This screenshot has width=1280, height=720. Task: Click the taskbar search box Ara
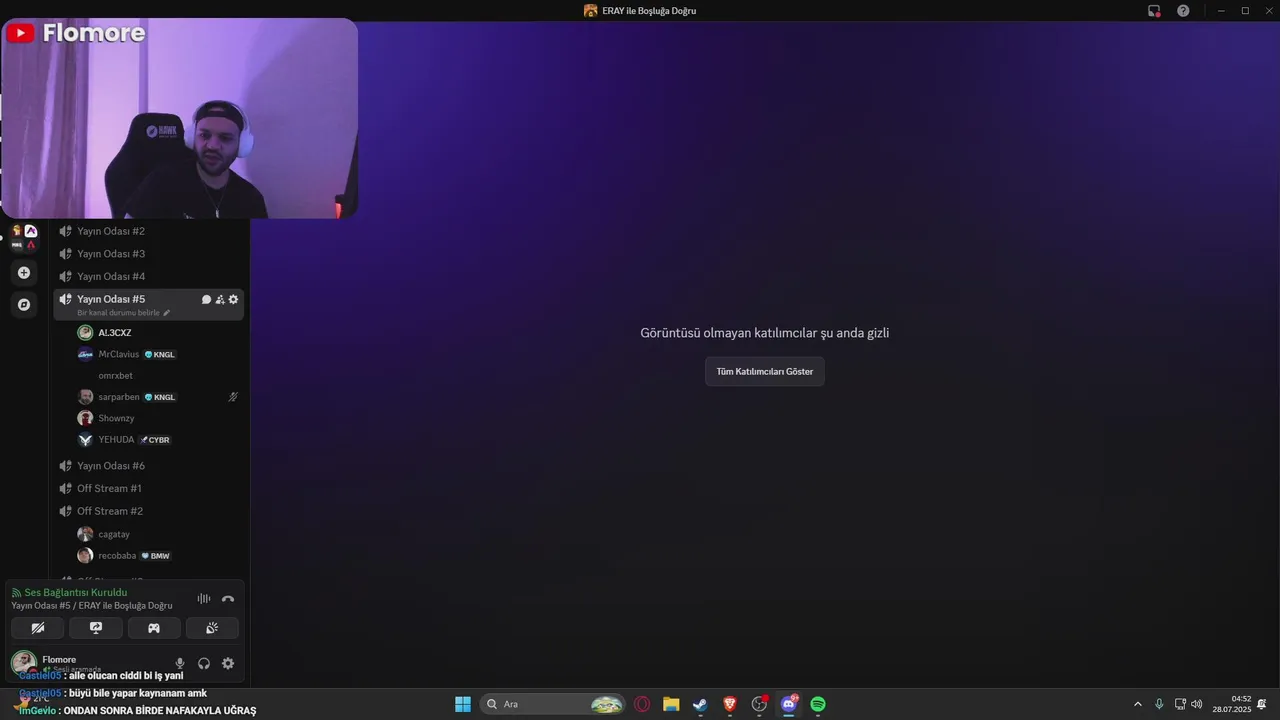pos(553,704)
